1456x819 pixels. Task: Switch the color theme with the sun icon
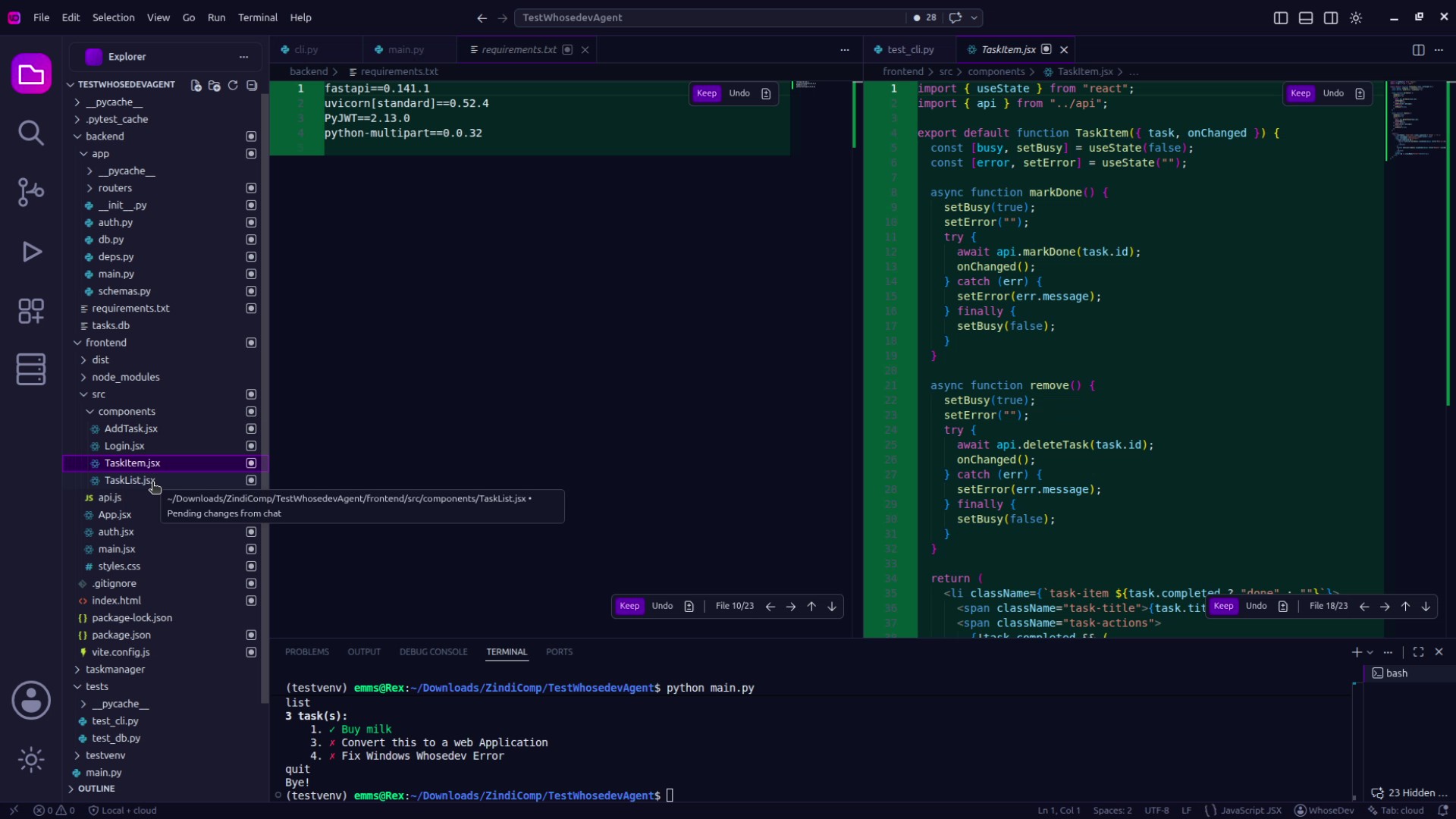pos(1356,17)
